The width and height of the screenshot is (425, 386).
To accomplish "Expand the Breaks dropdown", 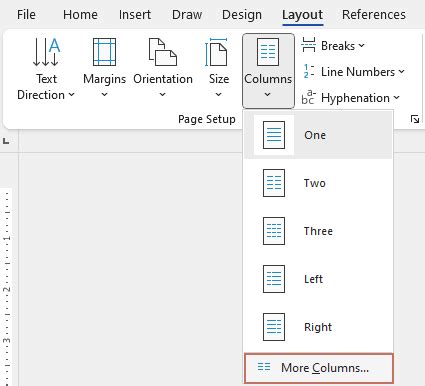I will pyautogui.click(x=333, y=46).
